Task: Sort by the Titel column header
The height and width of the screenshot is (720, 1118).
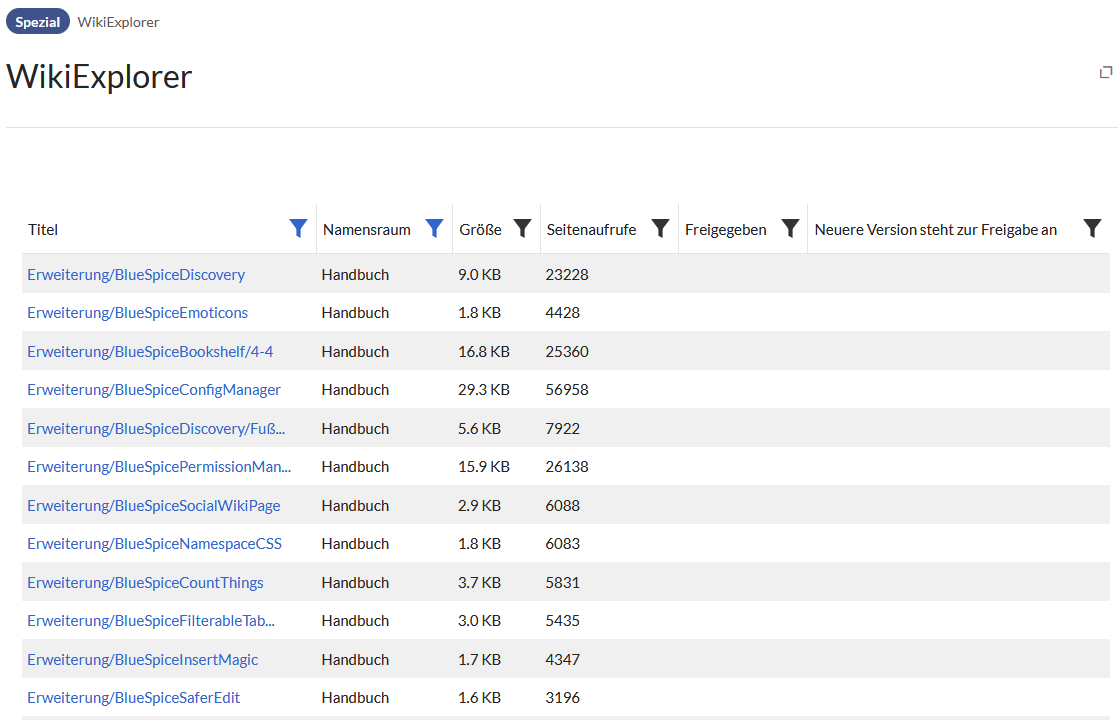Action: point(43,230)
